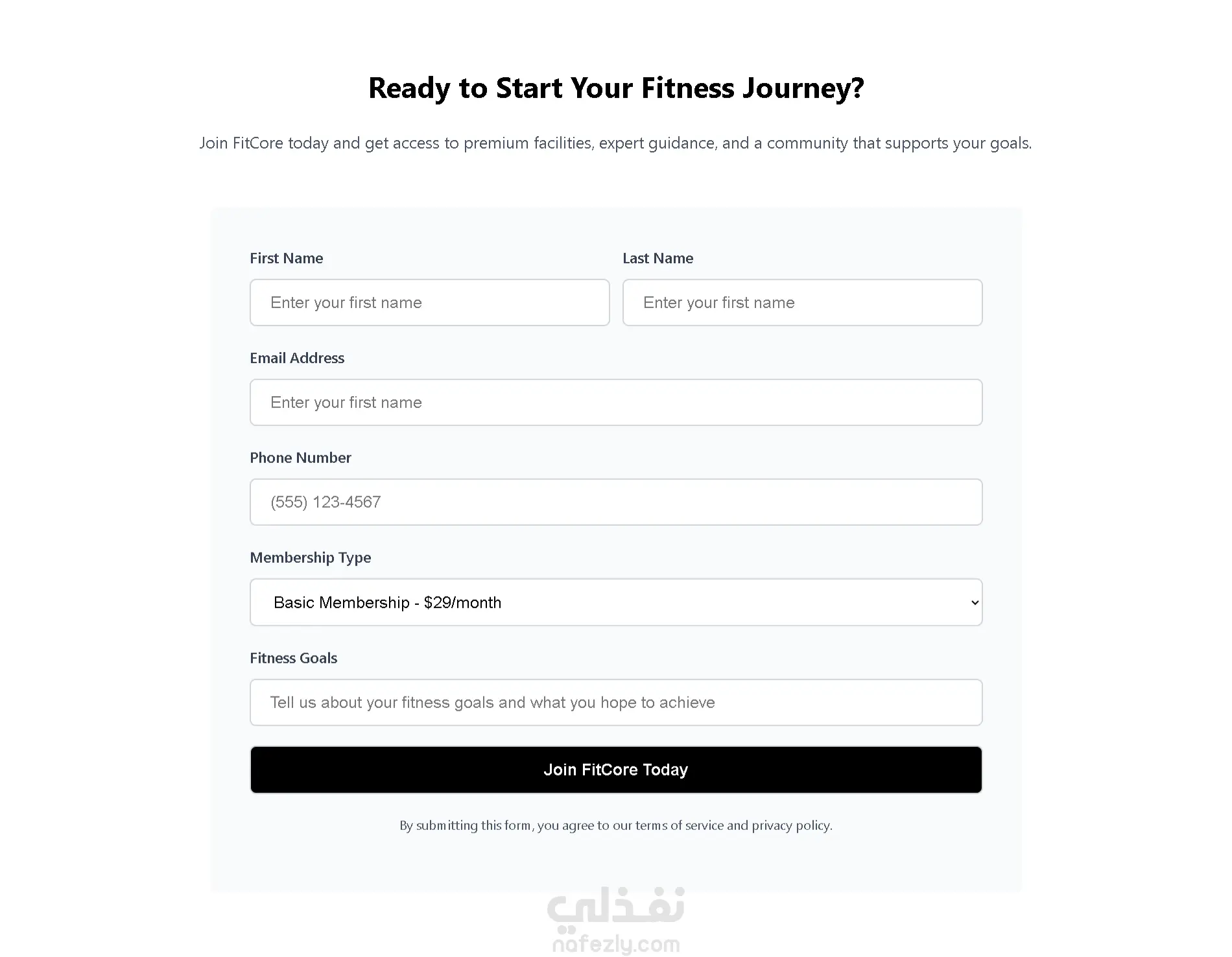The image size is (1232, 957).
Task: Click the Fitness Goals label
Action: click(293, 658)
